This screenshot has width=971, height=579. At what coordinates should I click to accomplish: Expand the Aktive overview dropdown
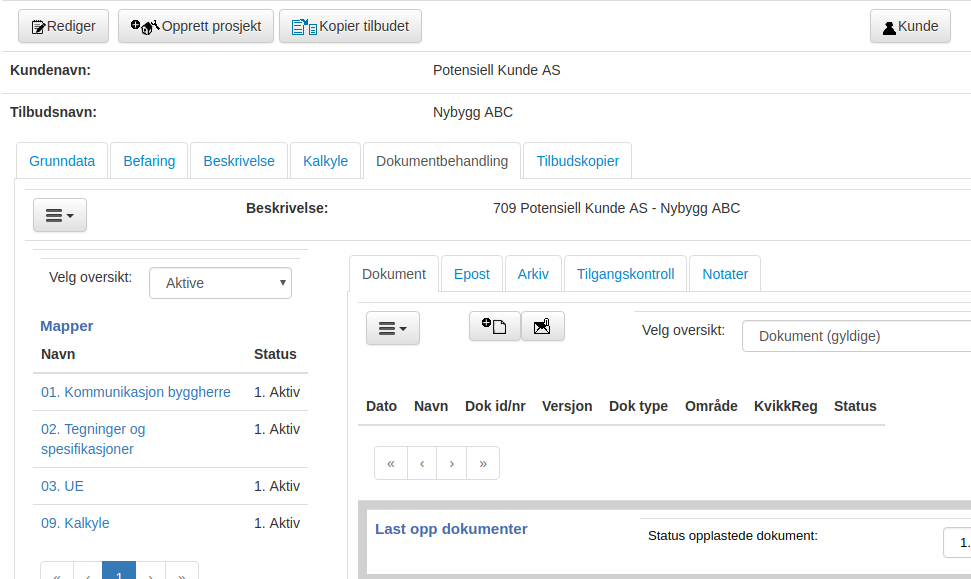(x=220, y=283)
